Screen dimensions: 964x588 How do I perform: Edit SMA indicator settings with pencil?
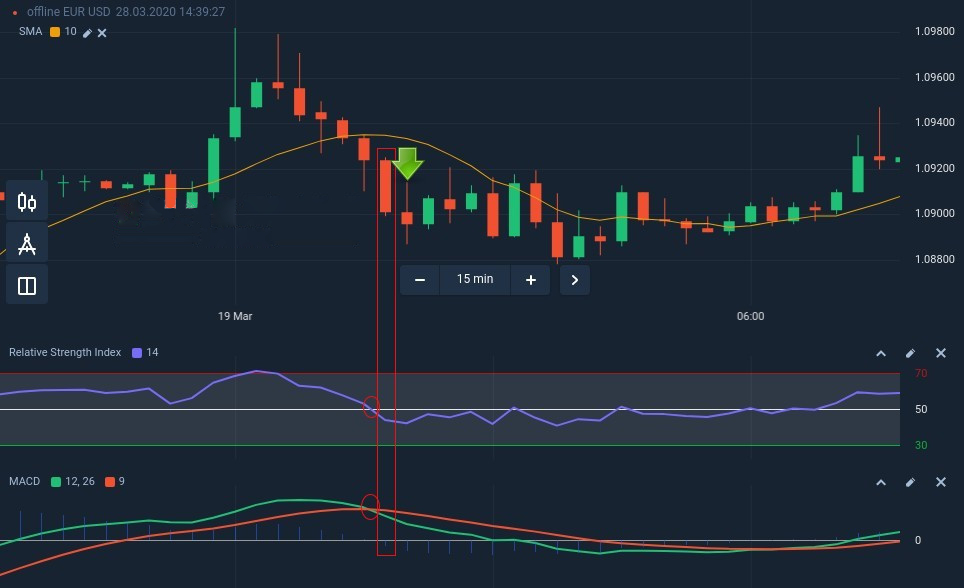pyautogui.click(x=87, y=33)
